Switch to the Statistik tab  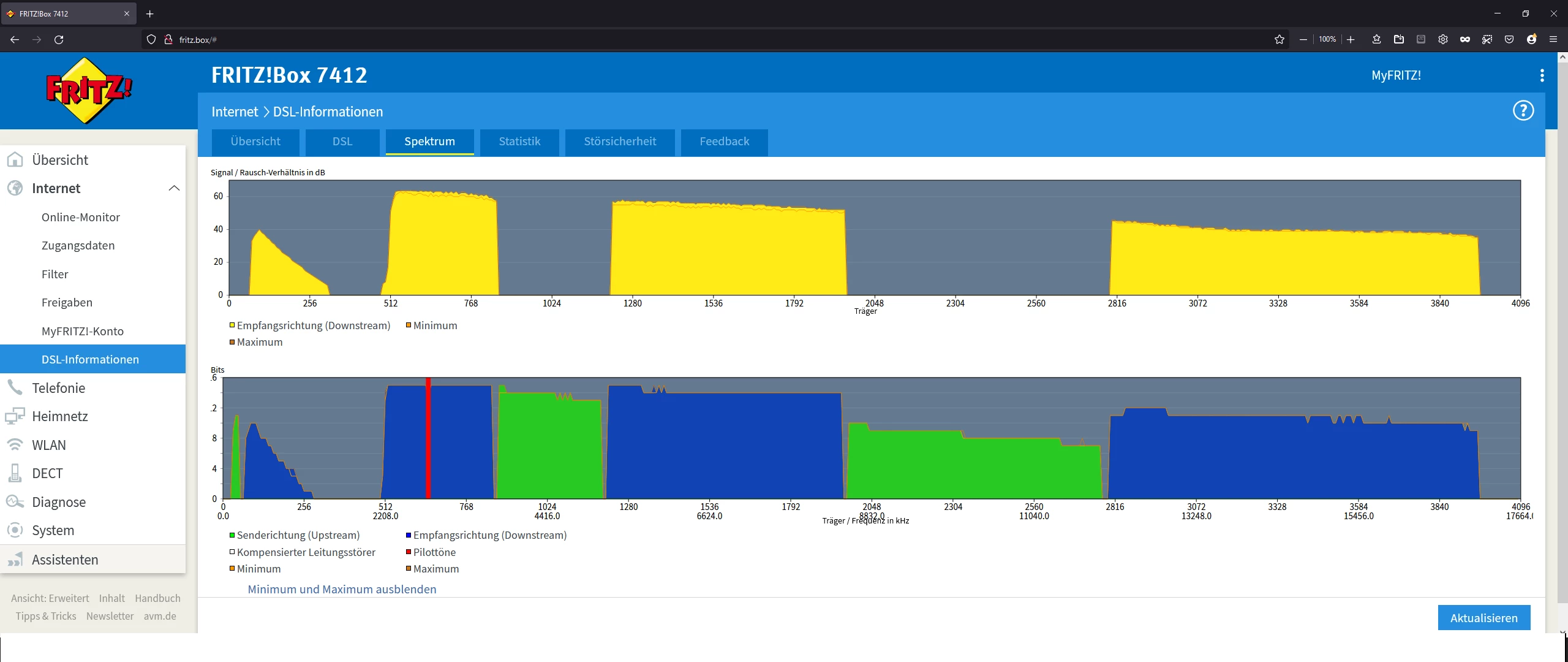519,142
